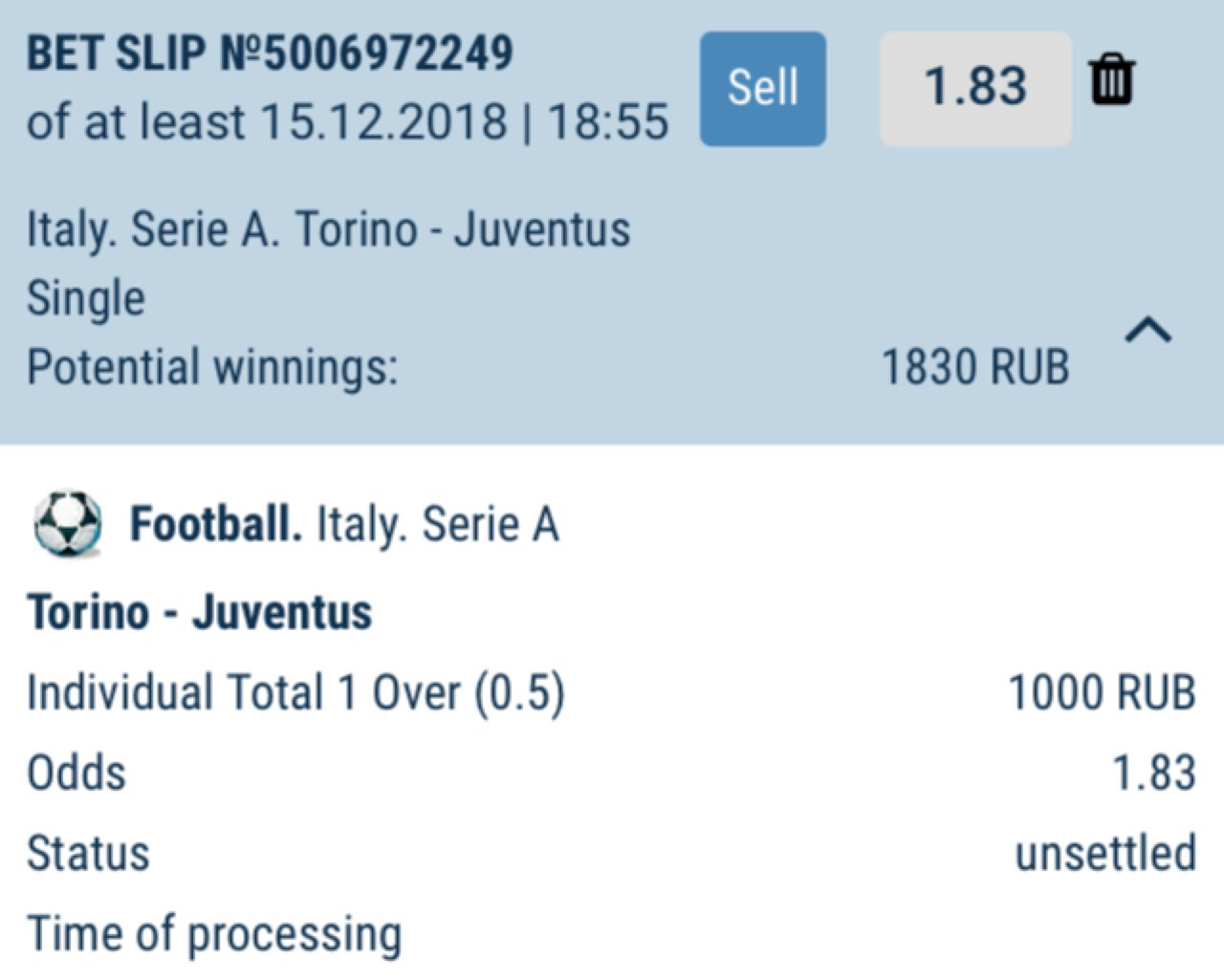This screenshot has height=980, width=1224.
Task: Click the Time of processing label
Action: click(x=213, y=934)
